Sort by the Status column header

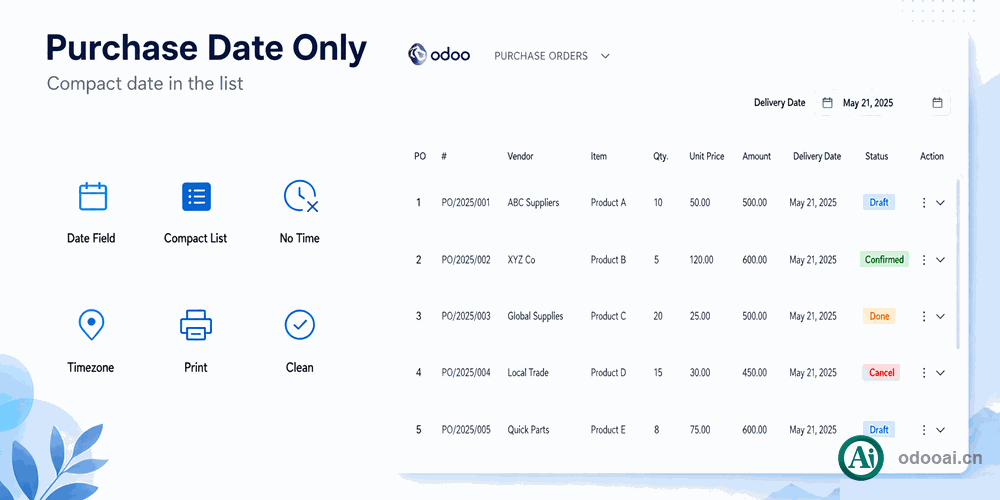click(x=876, y=156)
